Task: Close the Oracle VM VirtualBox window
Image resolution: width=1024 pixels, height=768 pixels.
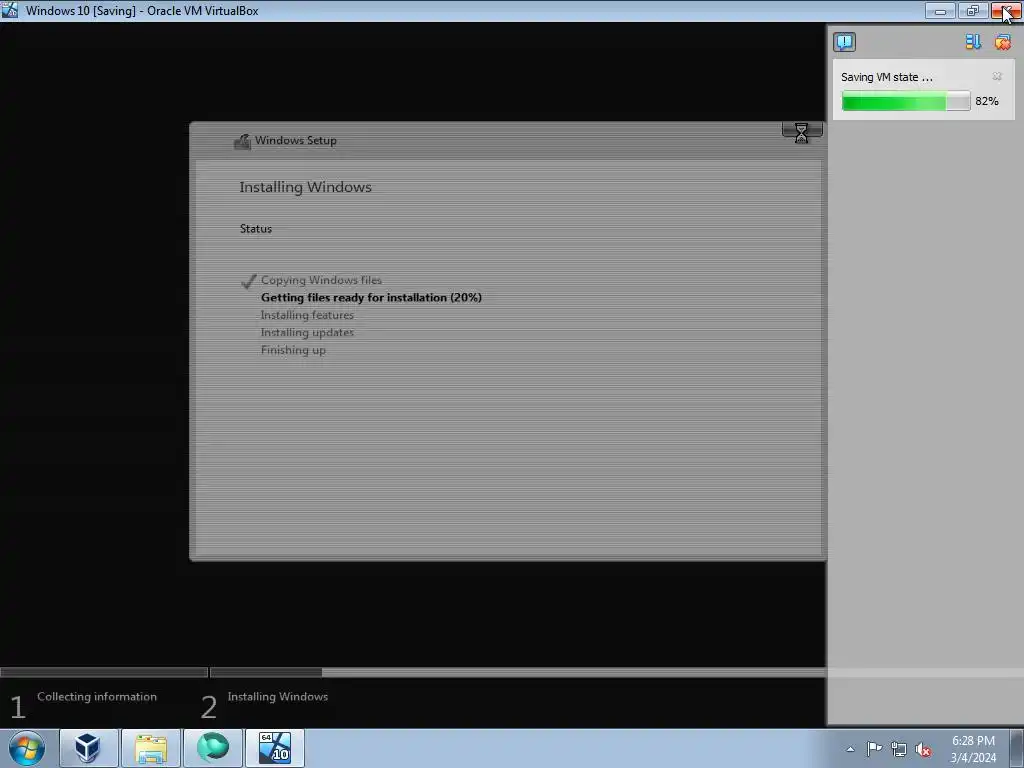Action: click(x=1006, y=10)
